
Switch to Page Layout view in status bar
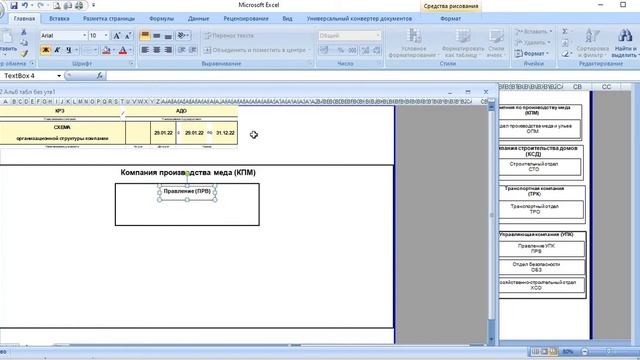point(544,351)
